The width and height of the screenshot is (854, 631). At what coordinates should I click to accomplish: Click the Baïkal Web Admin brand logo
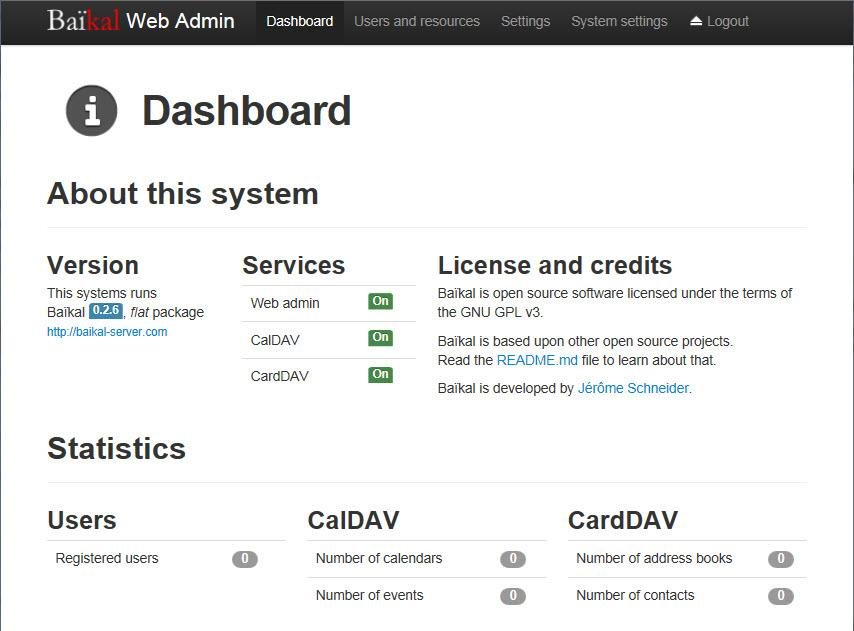click(x=141, y=21)
